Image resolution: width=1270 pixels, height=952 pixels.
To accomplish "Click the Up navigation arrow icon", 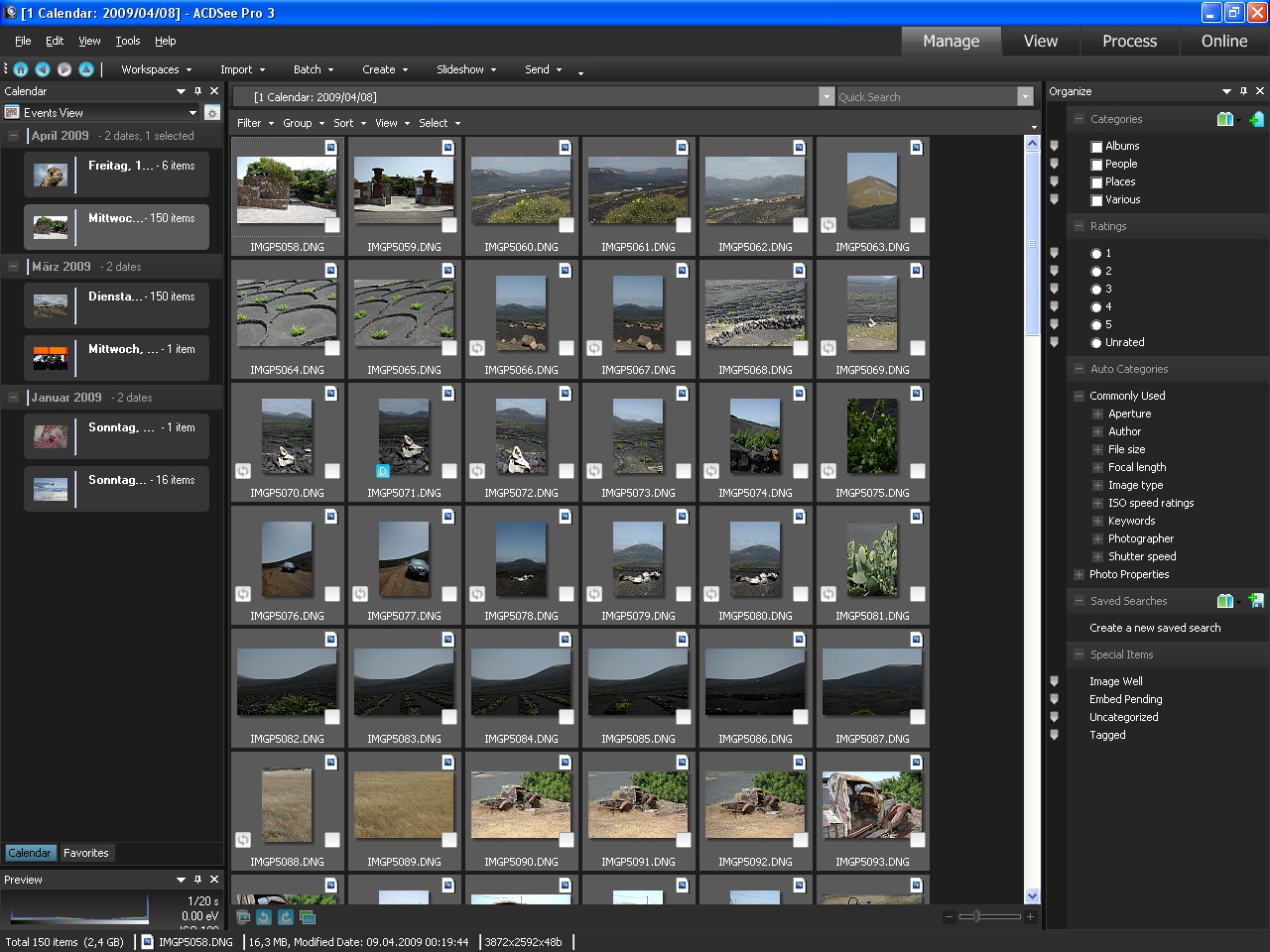I will point(85,69).
